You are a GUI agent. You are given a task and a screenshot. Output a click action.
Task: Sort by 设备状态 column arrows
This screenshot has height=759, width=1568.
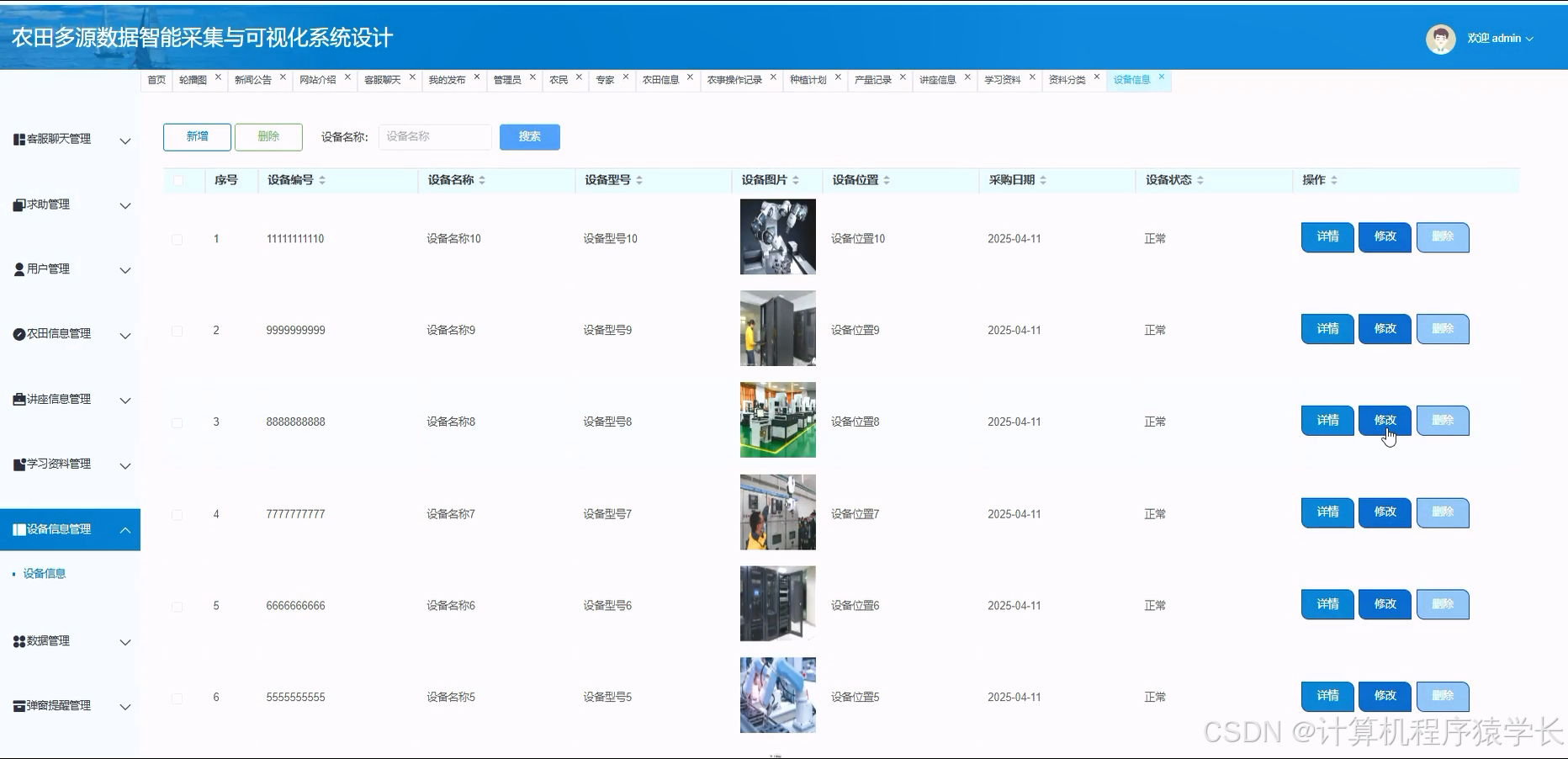point(1200,180)
